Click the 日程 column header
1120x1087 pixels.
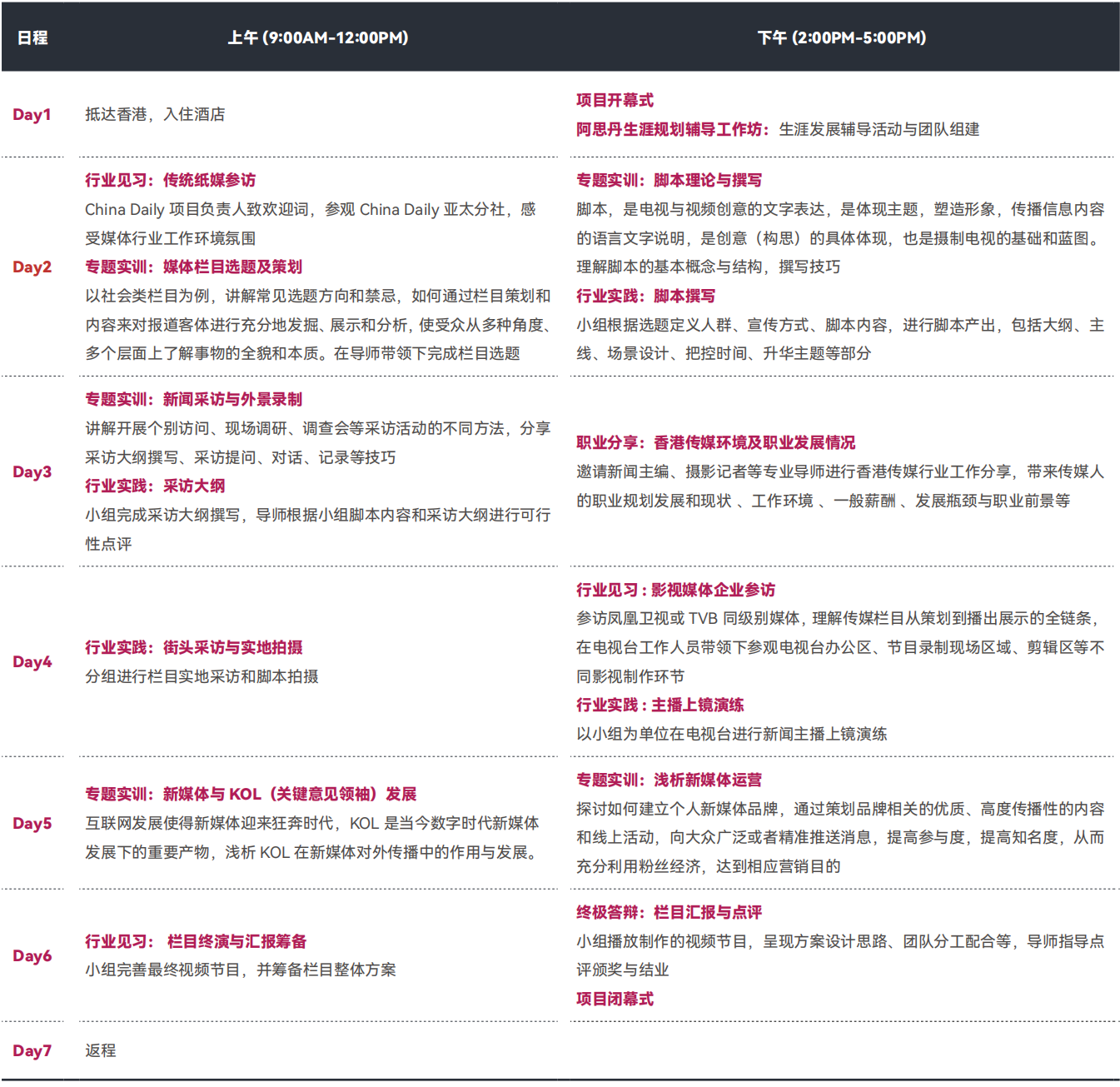(x=32, y=37)
